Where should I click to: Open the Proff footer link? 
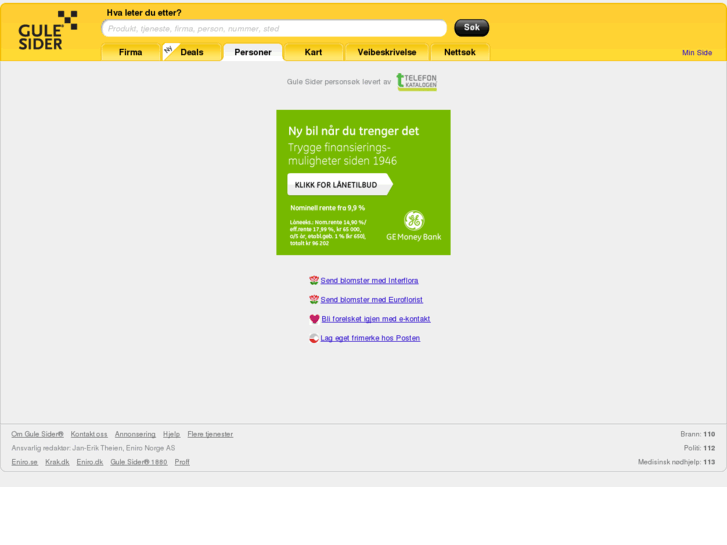tap(182, 462)
